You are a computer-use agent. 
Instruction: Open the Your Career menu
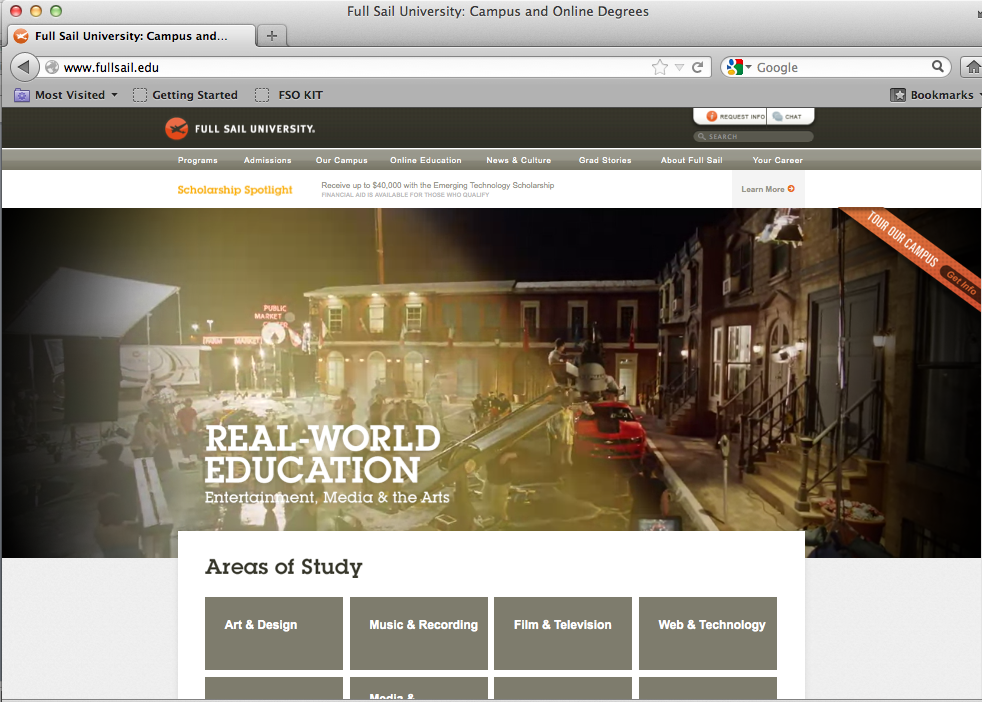(x=777, y=160)
